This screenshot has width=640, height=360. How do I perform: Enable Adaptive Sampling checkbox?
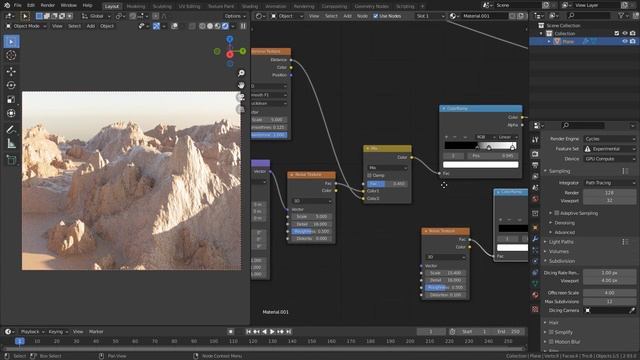pos(557,213)
